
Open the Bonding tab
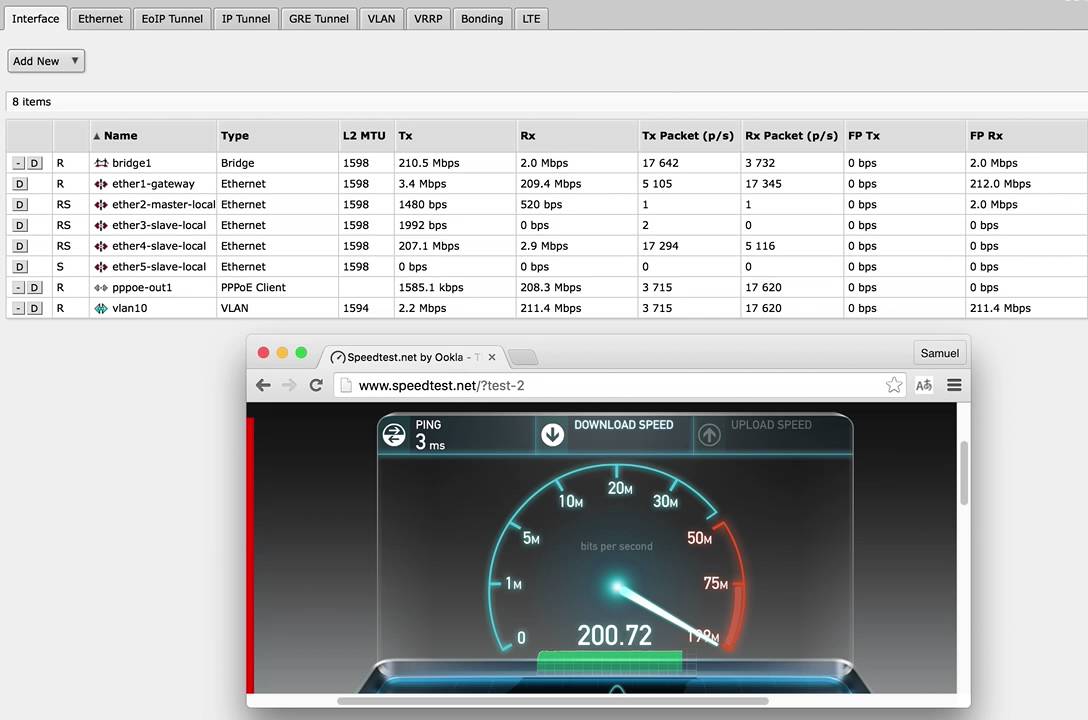[482, 19]
